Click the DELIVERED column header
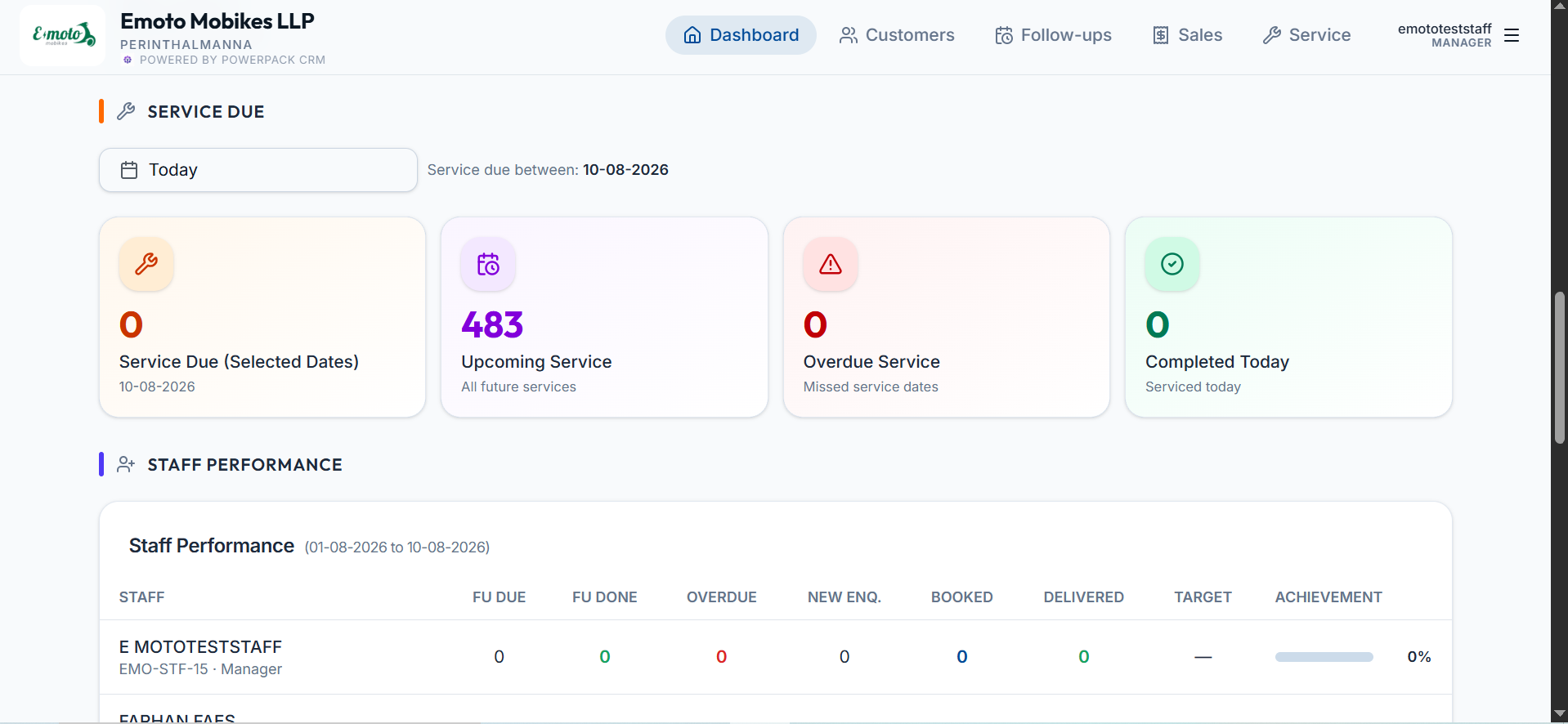The image size is (1568, 724). (1084, 597)
